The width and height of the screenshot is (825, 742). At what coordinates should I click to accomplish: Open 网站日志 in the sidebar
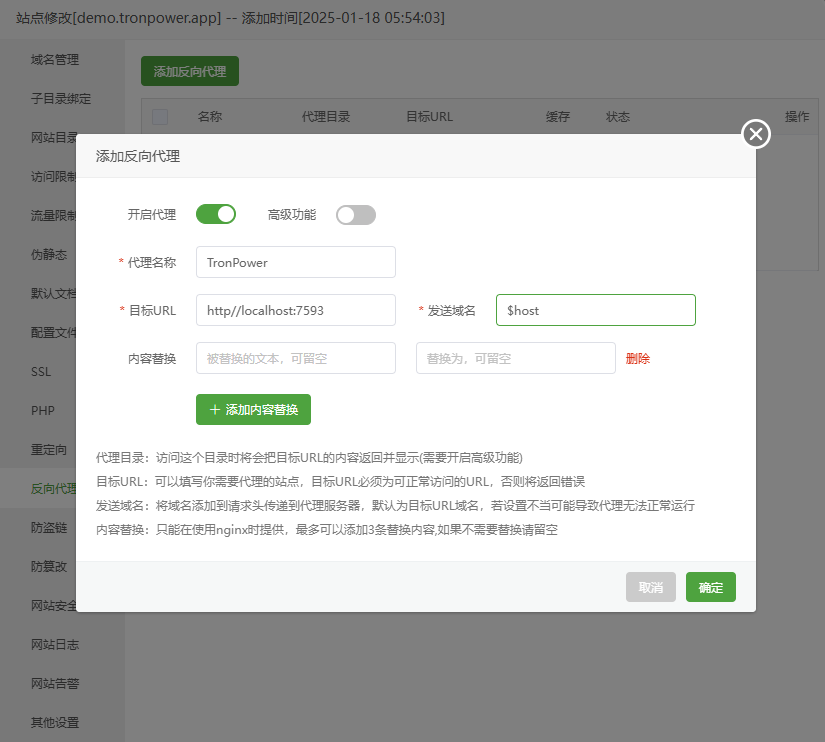[x=55, y=644]
